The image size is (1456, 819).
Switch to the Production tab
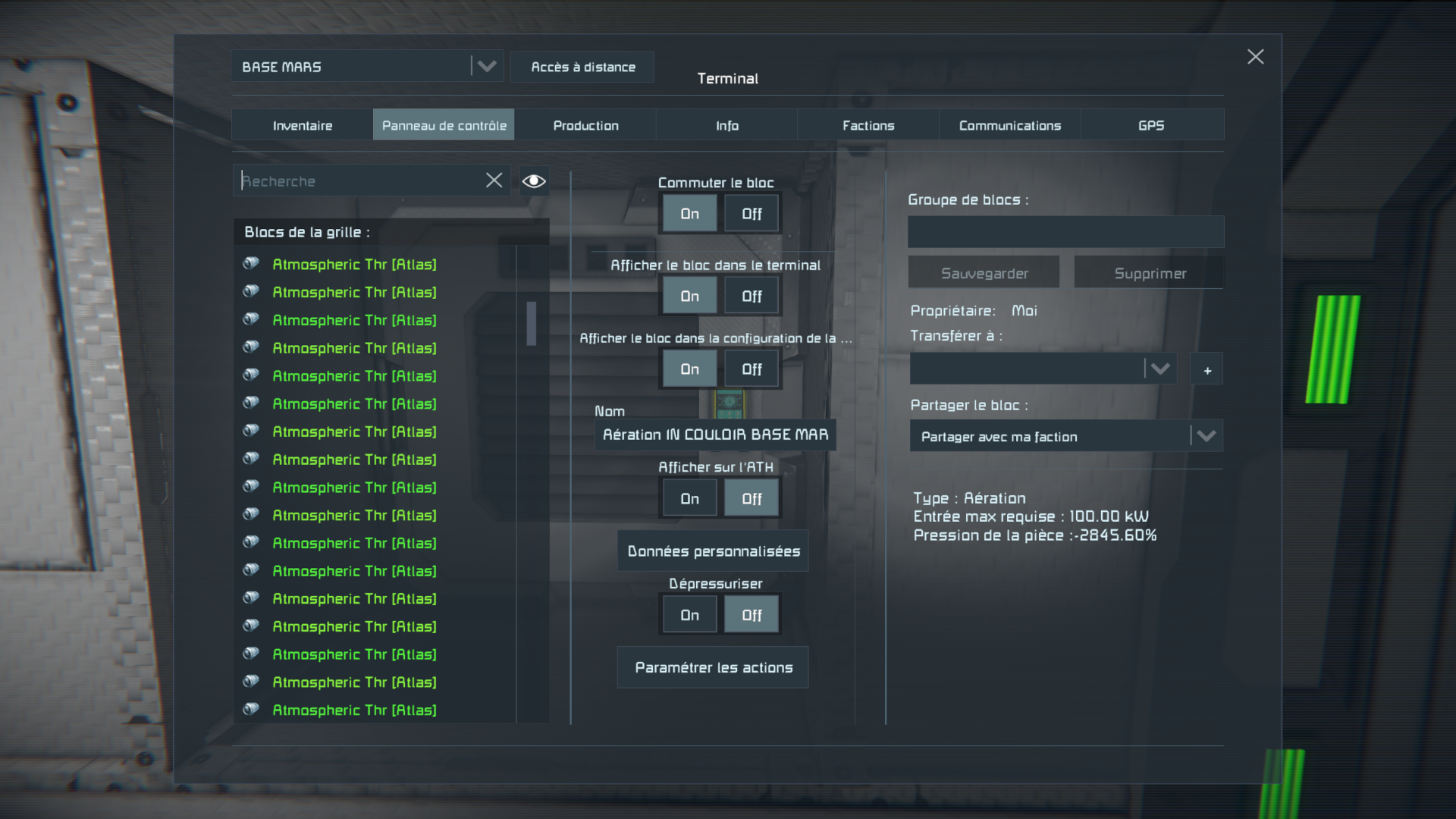tap(585, 125)
